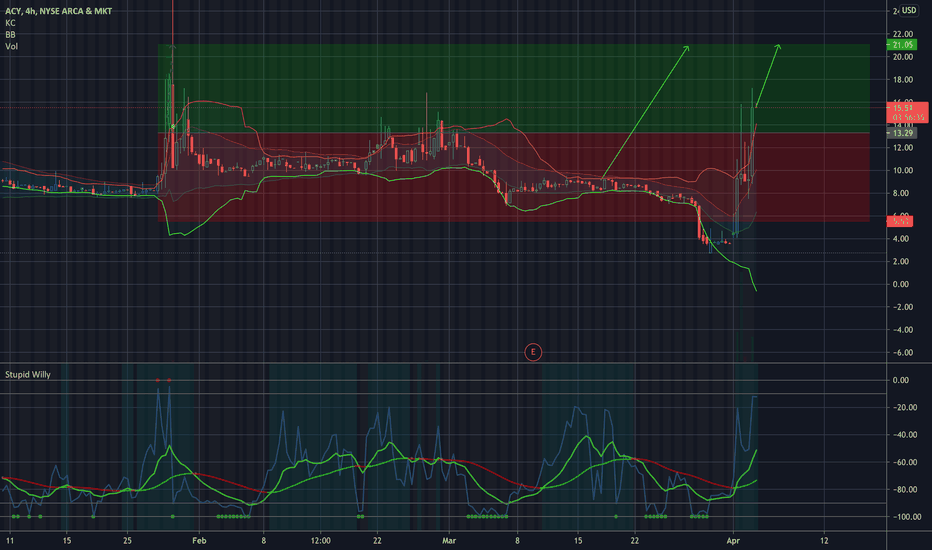Click the Apr date on time axis
This screenshot has width=932, height=550.
[x=733, y=540]
